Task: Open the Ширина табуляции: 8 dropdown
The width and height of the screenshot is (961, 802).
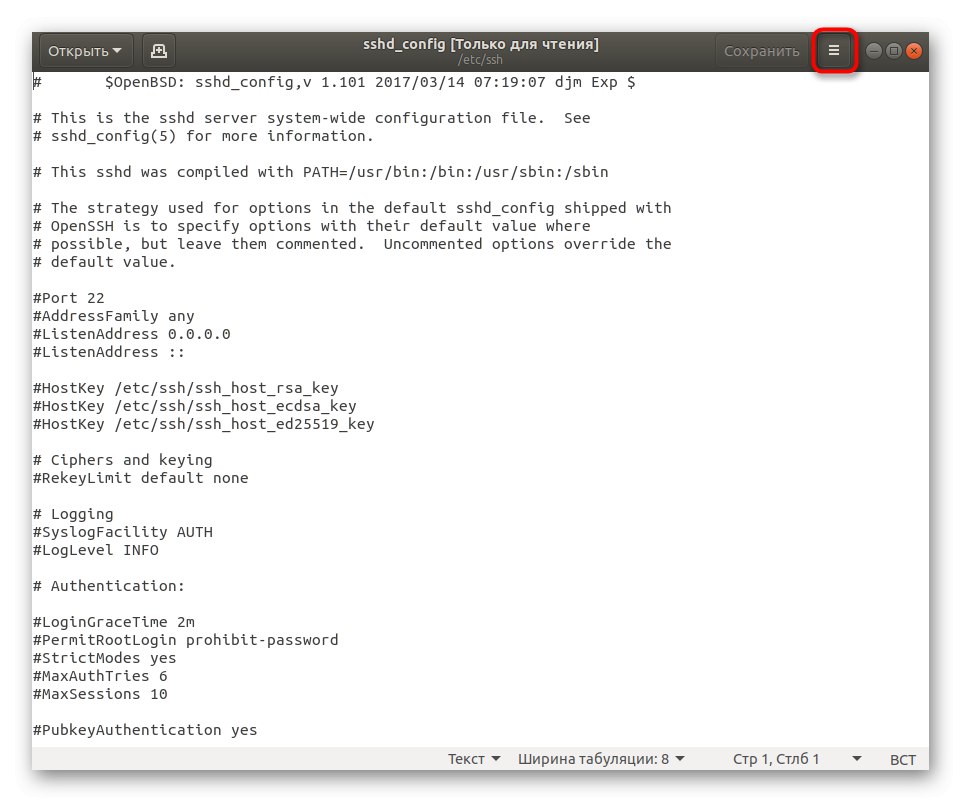Action: [601, 759]
